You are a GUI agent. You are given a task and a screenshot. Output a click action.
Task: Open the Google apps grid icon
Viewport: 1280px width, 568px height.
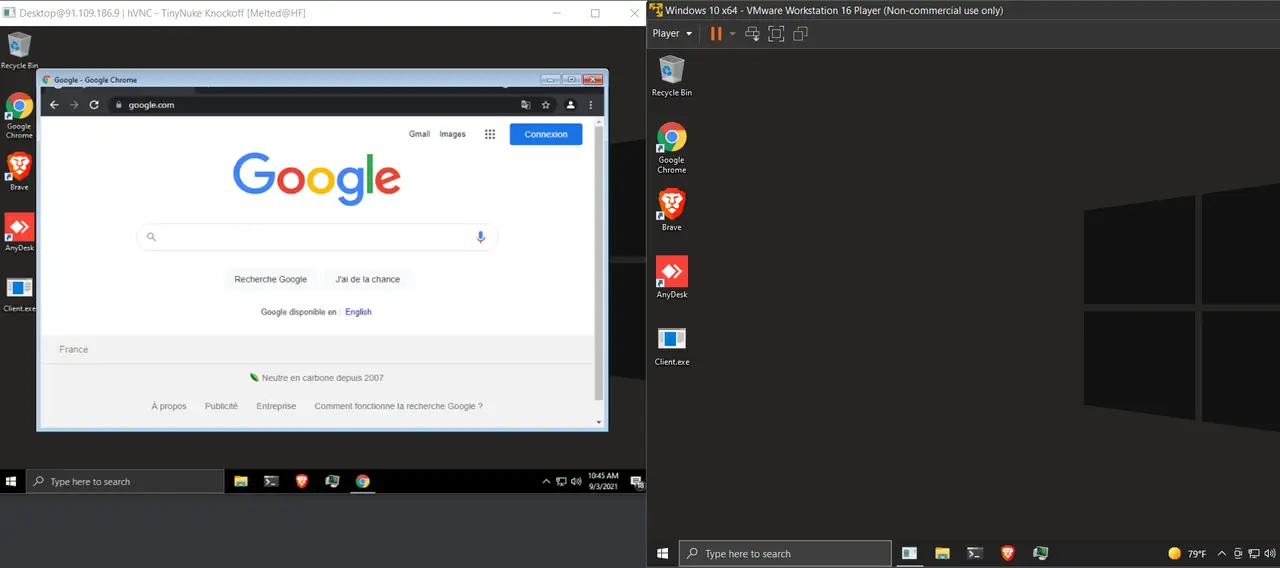pyautogui.click(x=490, y=134)
